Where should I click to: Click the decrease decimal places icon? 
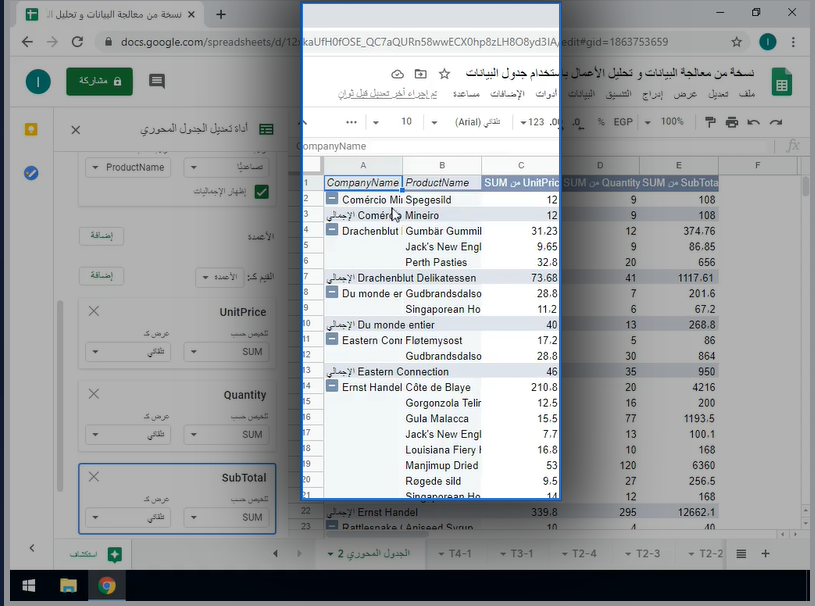pos(577,123)
